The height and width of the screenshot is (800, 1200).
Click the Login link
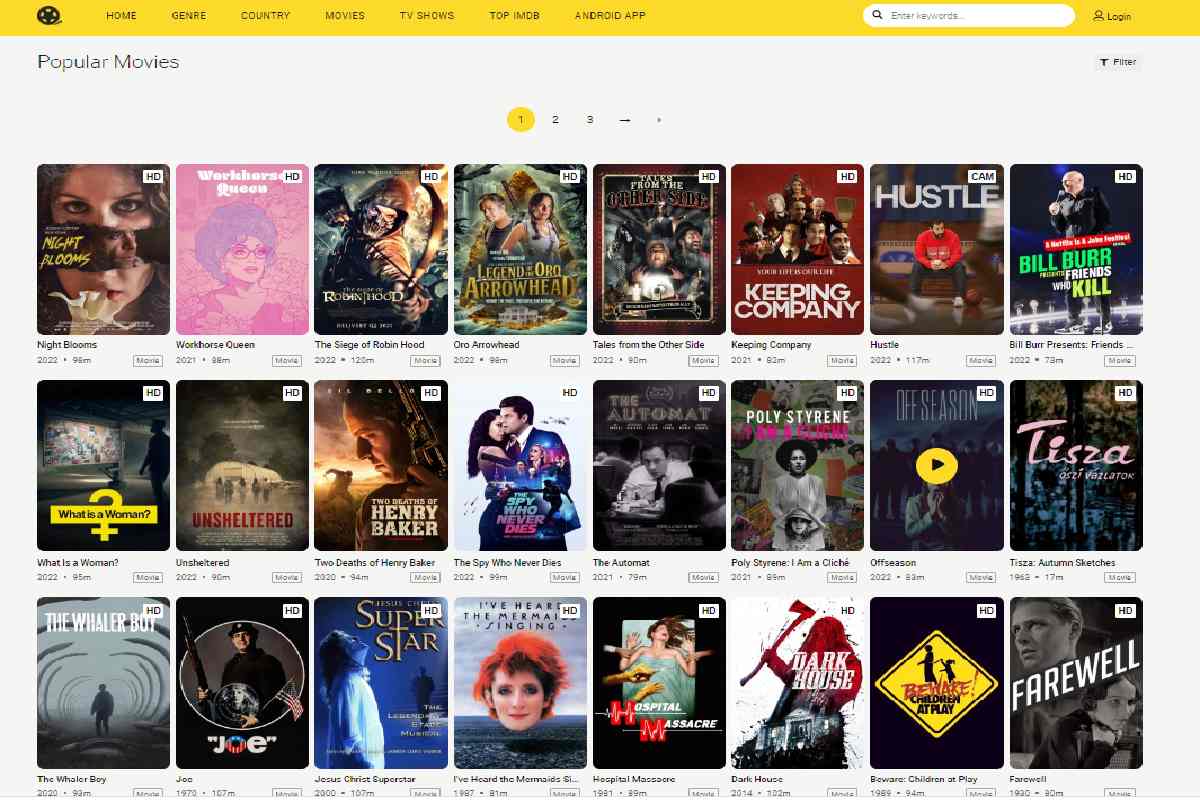pos(1112,16)
